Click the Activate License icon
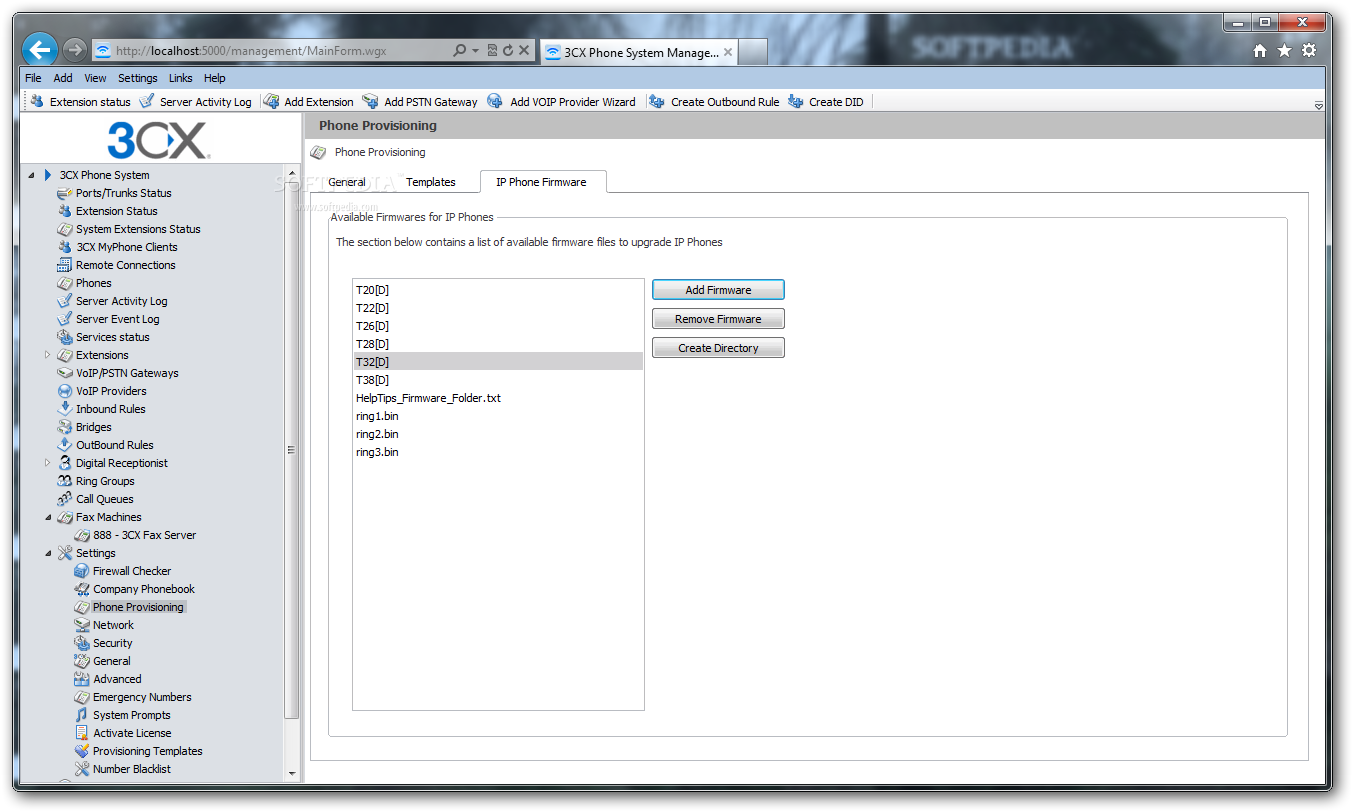Viewport: 1353px width, 812px height. point(82,733)
